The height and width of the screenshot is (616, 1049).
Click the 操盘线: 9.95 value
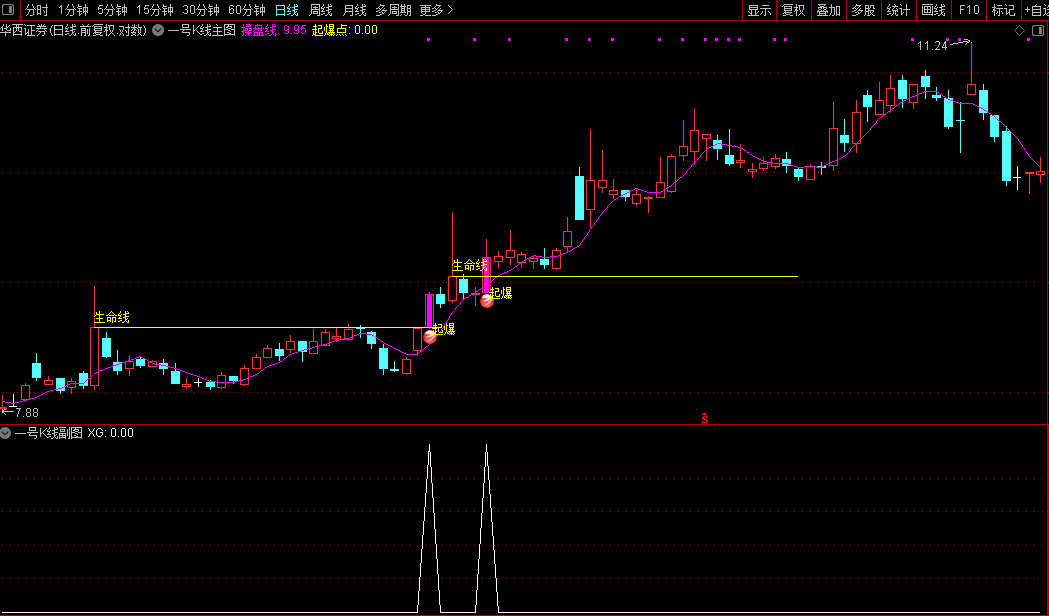click(274, 30)
